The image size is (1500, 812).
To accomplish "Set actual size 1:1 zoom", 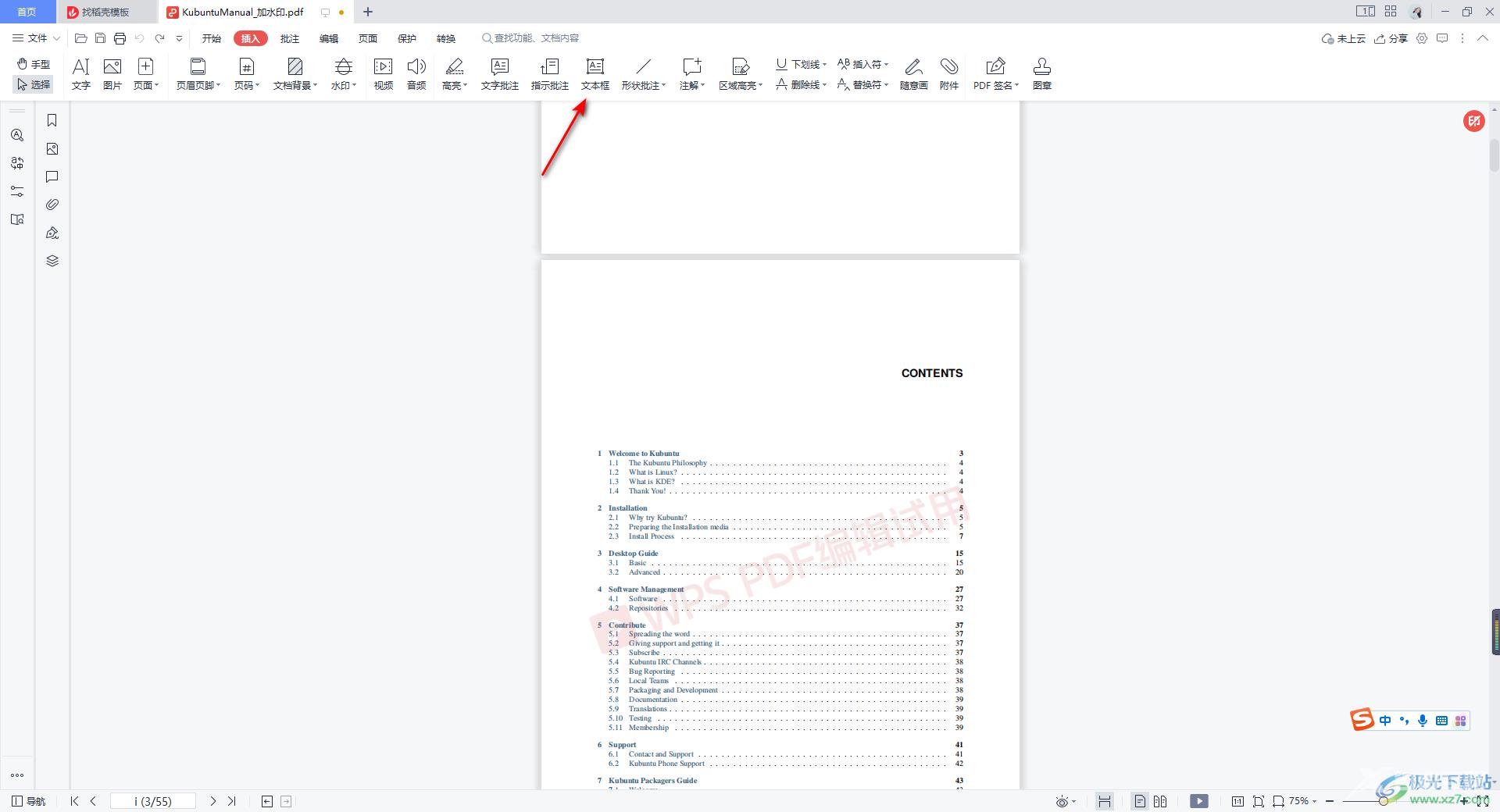I will pyautogui.click(x=1237, y=801).
